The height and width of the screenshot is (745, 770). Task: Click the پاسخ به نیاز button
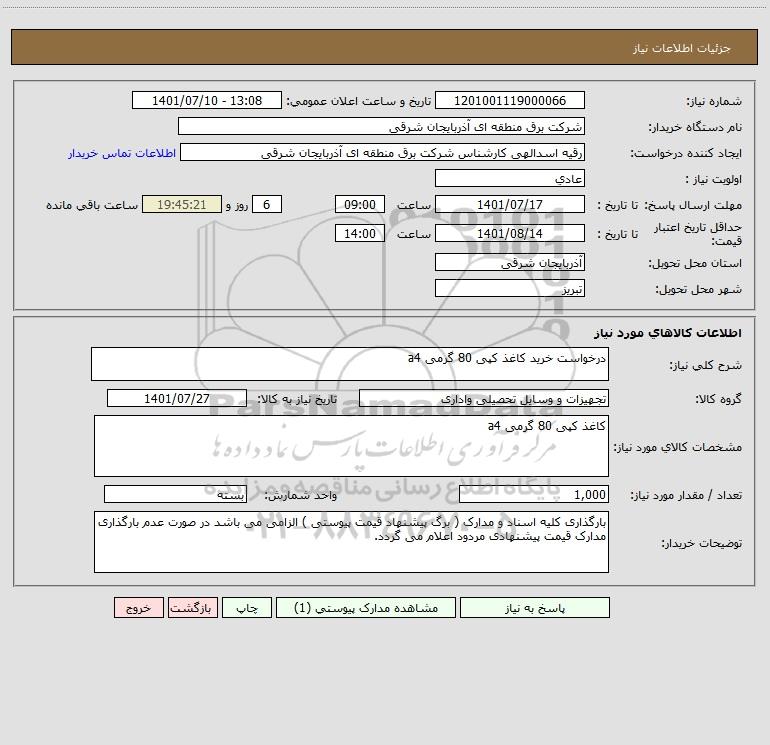(535, 607)
